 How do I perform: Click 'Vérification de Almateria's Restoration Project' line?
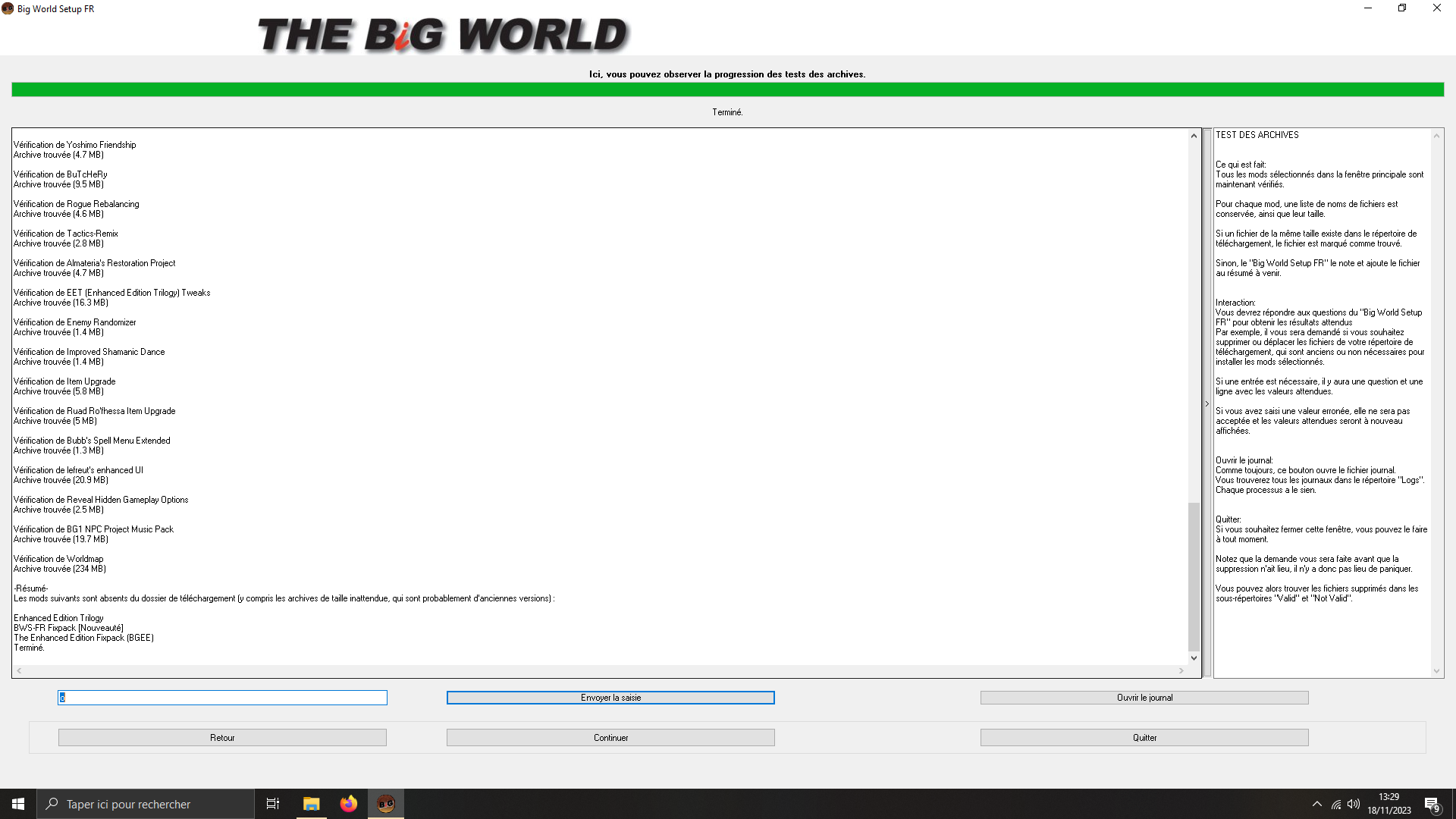coord(95,263)
